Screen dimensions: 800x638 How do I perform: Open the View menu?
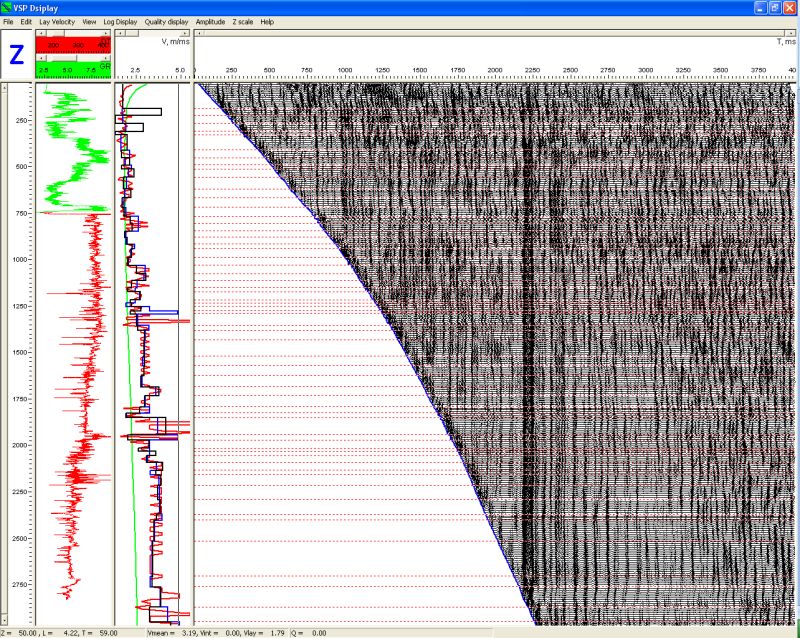pos(89,22)
